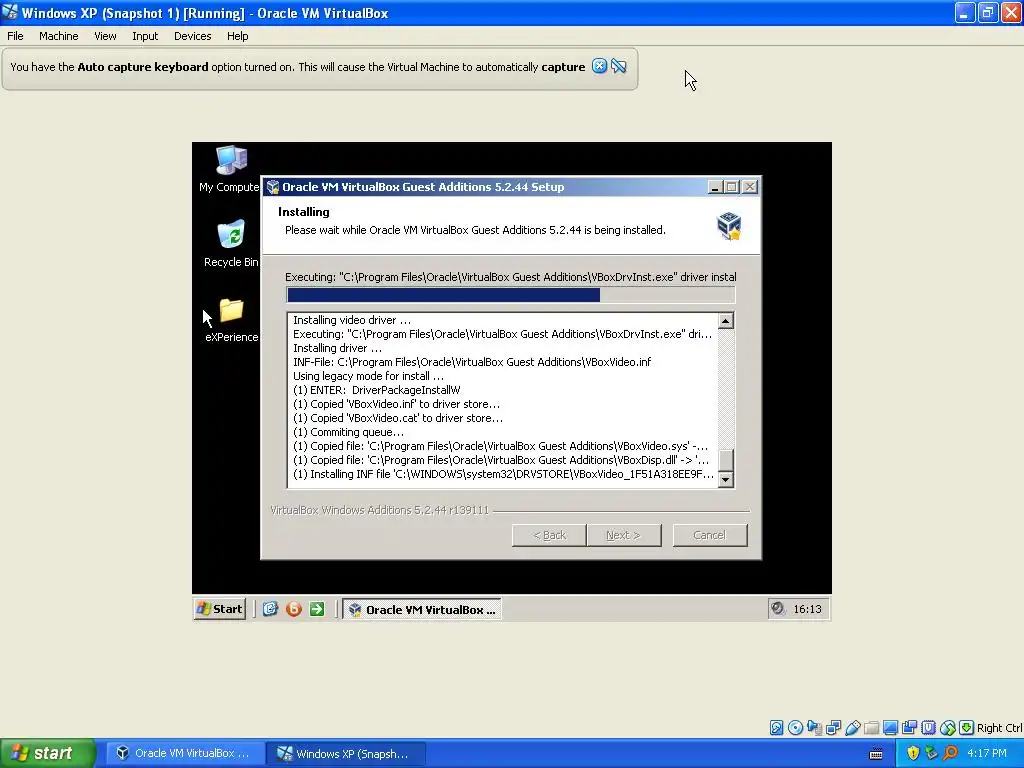1024x768 pixels.
Task: Click the installation progress bar
Action: [x=511, y=295]
